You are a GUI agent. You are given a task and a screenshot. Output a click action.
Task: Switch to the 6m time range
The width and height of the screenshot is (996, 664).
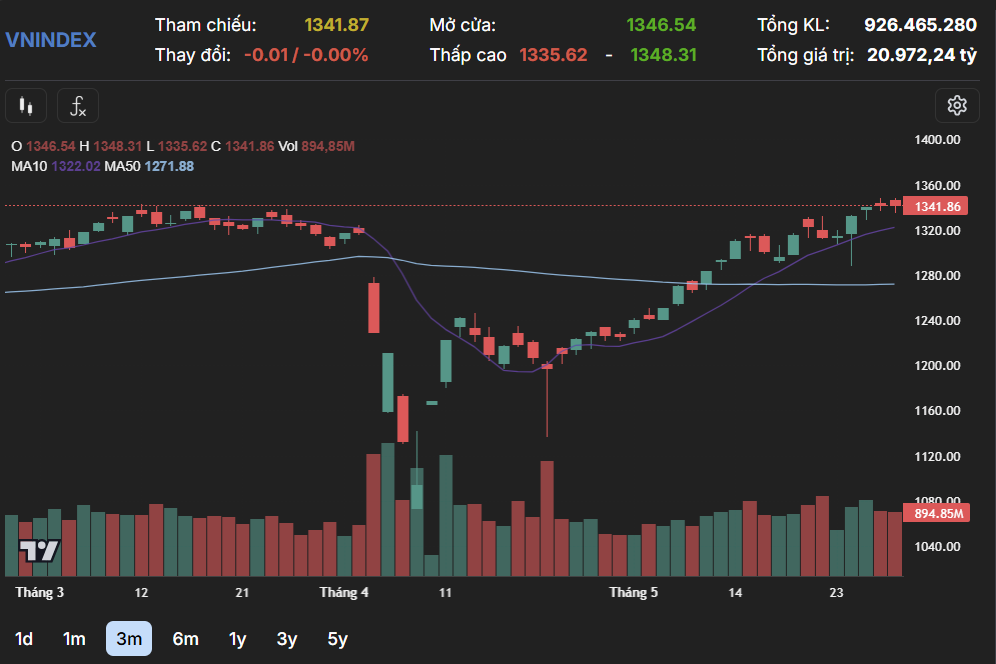point(185,639)
